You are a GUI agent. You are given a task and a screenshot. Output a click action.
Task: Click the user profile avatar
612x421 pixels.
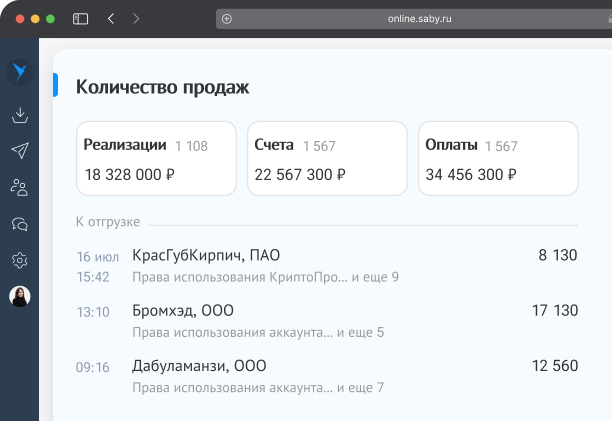pos(19,296)
